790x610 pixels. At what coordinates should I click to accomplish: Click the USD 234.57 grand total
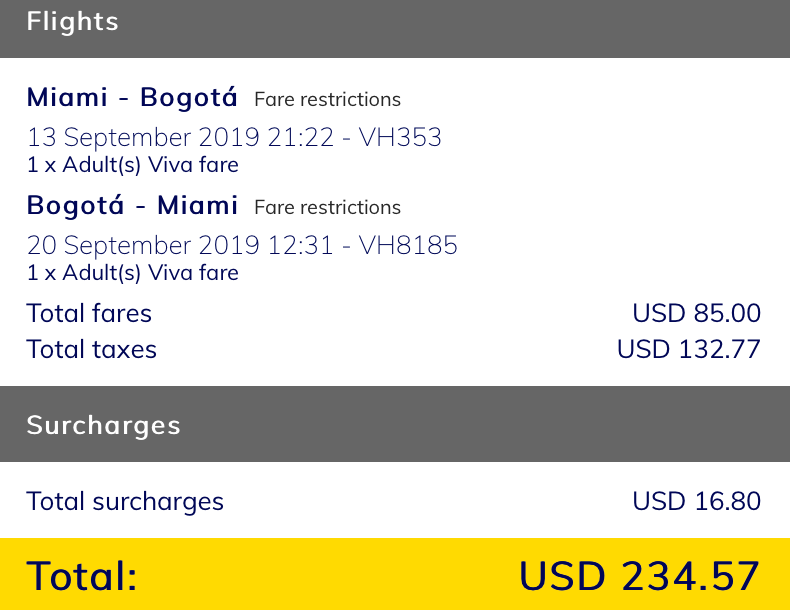coord(639,577)
